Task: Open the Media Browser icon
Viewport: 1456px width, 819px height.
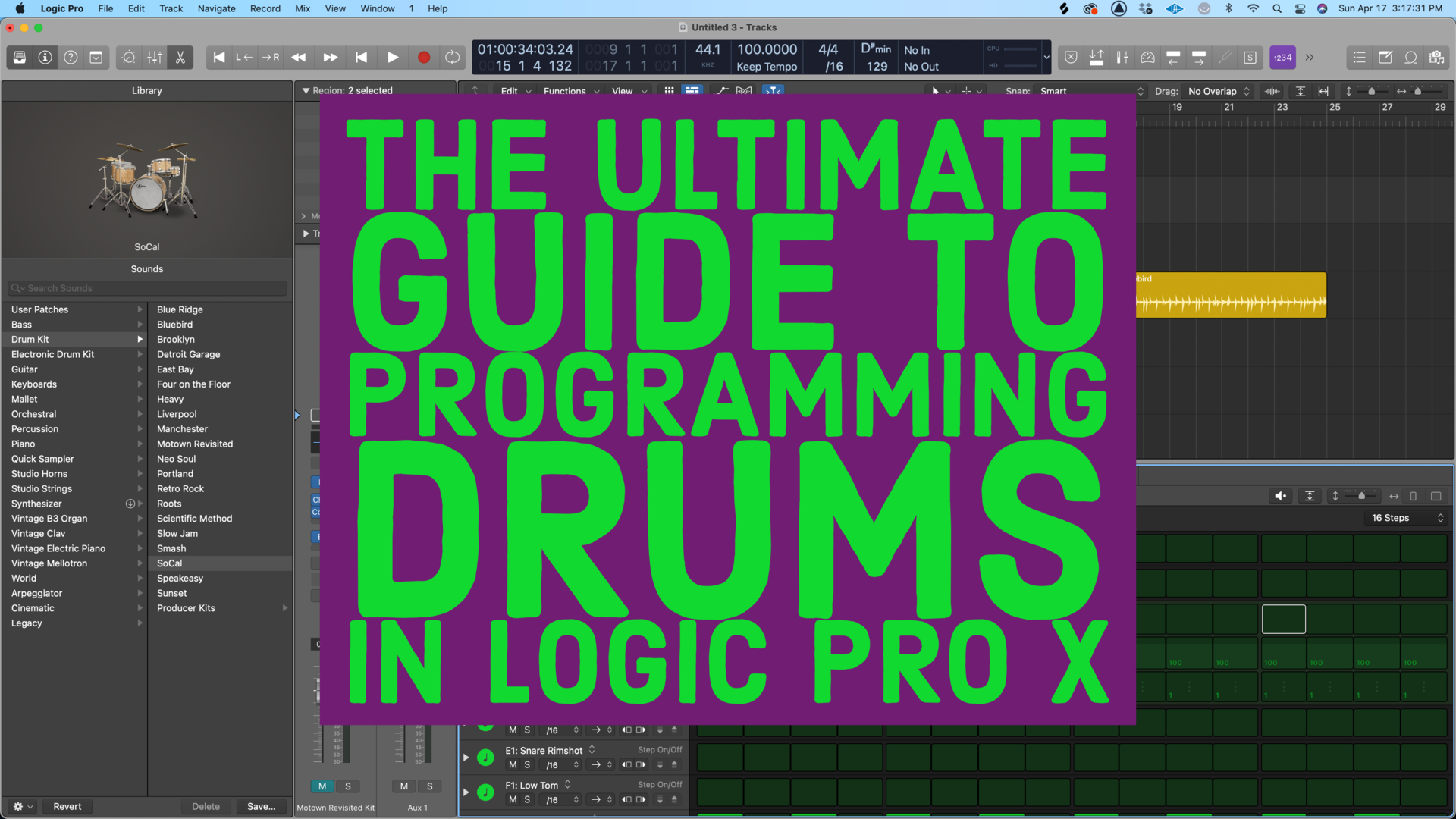Action: pos(1437,57)
